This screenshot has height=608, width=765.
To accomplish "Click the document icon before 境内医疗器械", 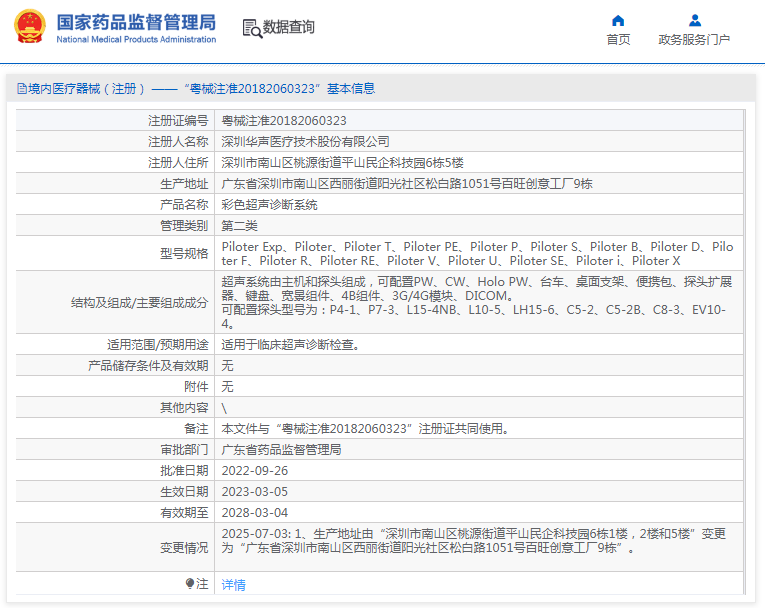I will [x=21, y=89].
